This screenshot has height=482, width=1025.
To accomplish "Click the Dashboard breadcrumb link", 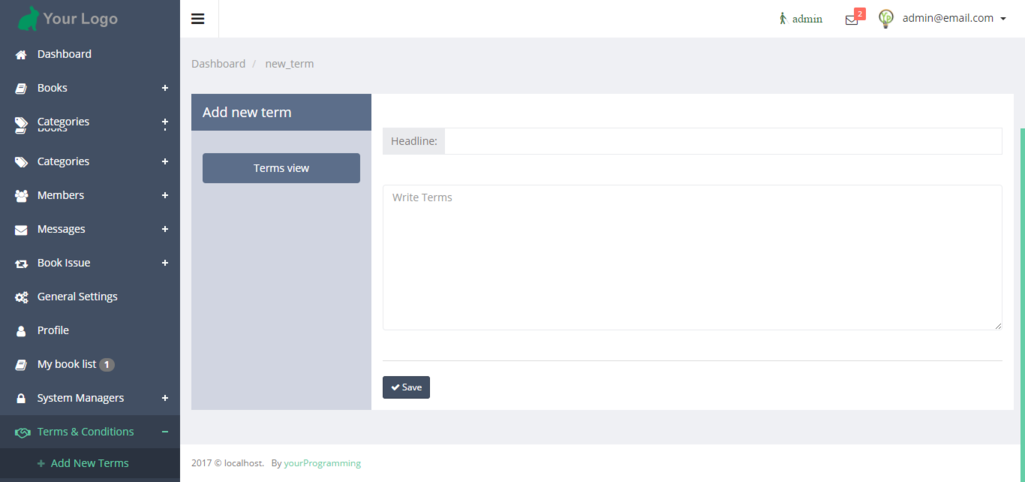I will 218,64.
